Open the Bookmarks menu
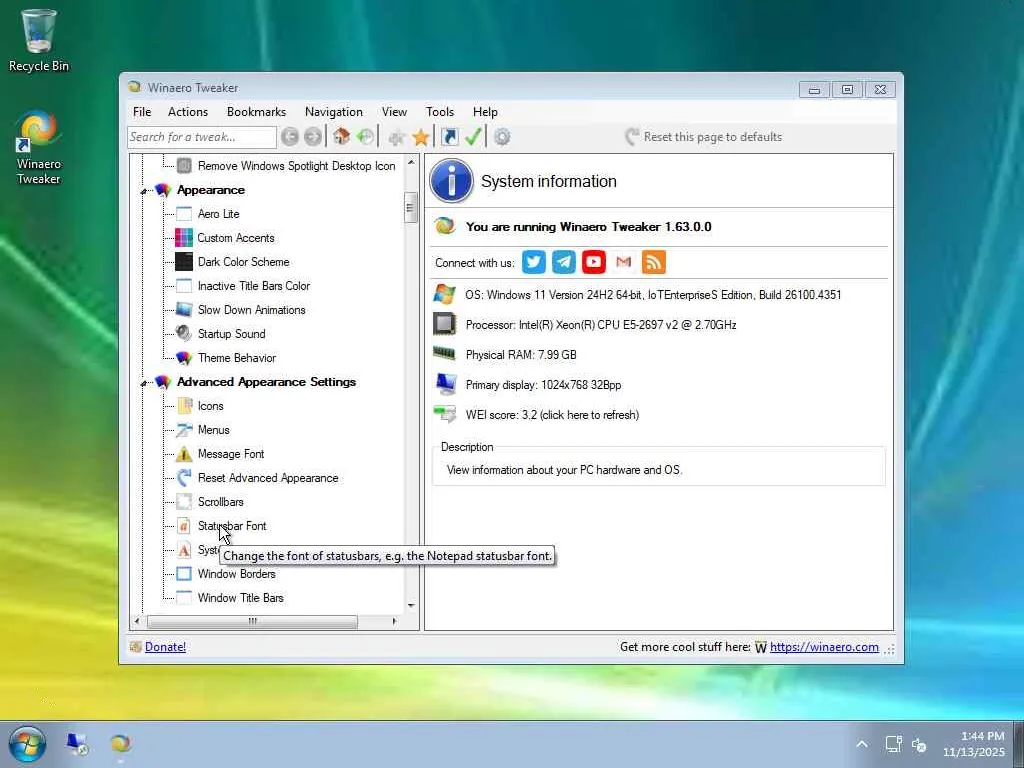Screen dimensions: 1024x768 257,112
